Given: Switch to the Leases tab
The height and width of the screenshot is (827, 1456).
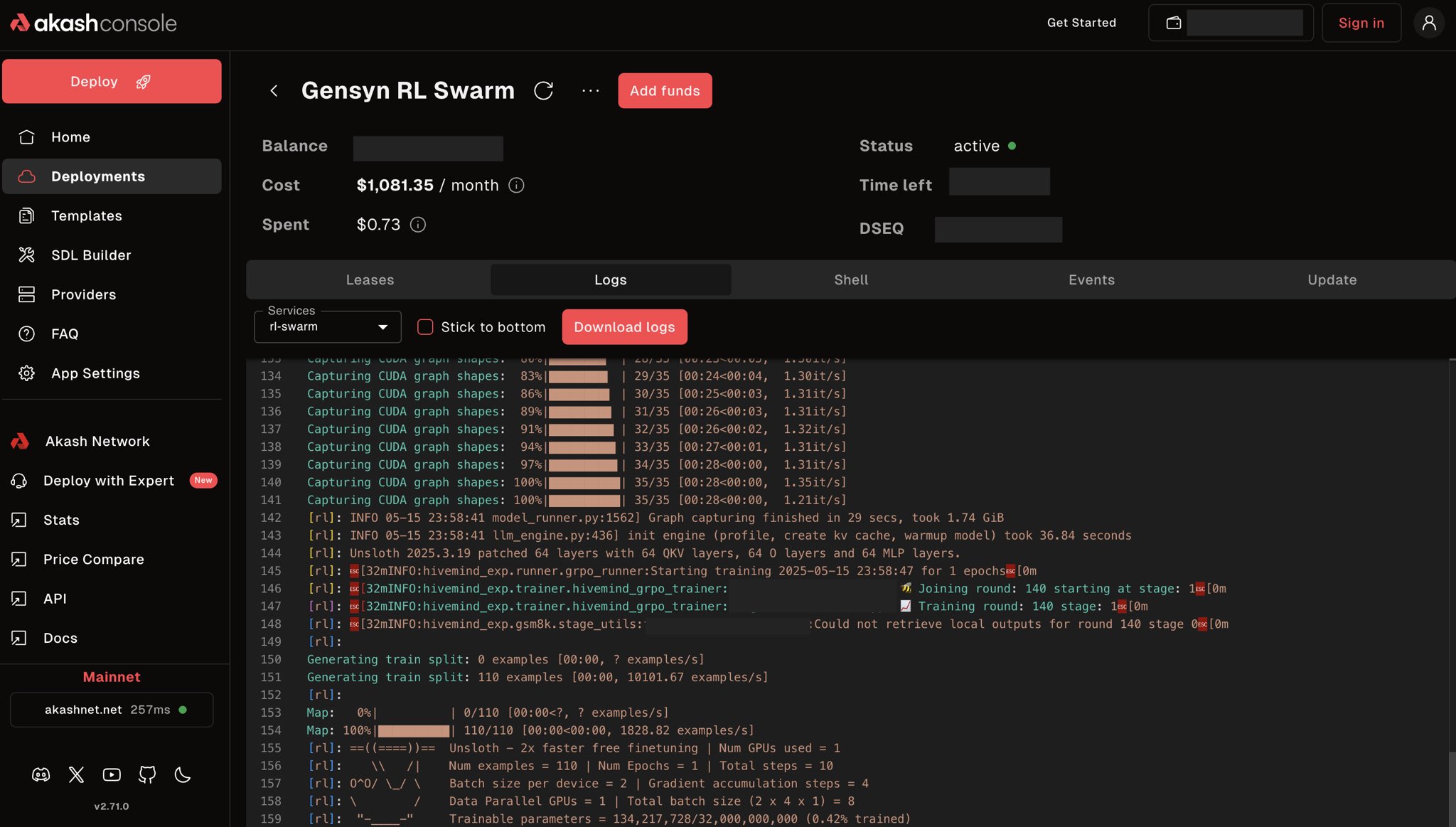Looking at the screenshot, I should point(370,279).
